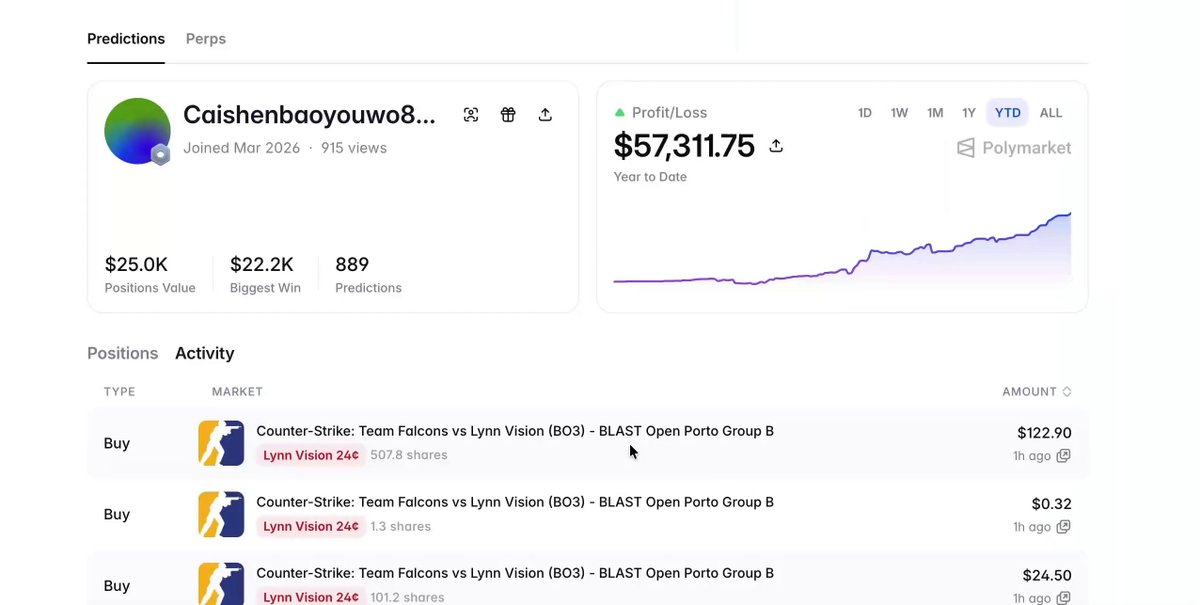Click the Counter-Strike logo on the $0.32 row
The width and height of the screenshot is (1200, 605).
(221, 514)
